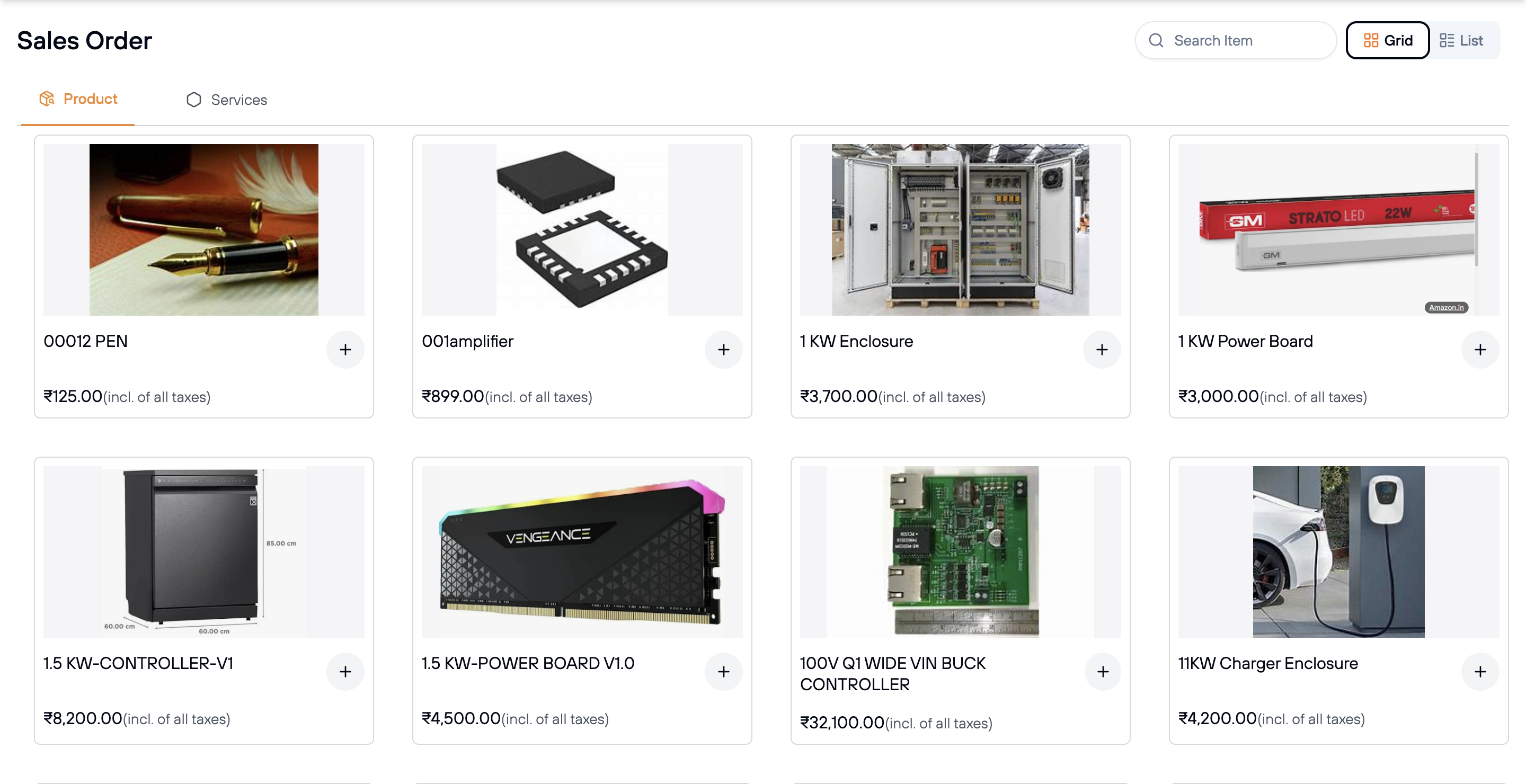Image resolution: width=1526 pixels, height=784 pixels.
Task: Click plus icon for 1 KW Enclosure
Action: pyautogui.click(x=1101, y=350)
